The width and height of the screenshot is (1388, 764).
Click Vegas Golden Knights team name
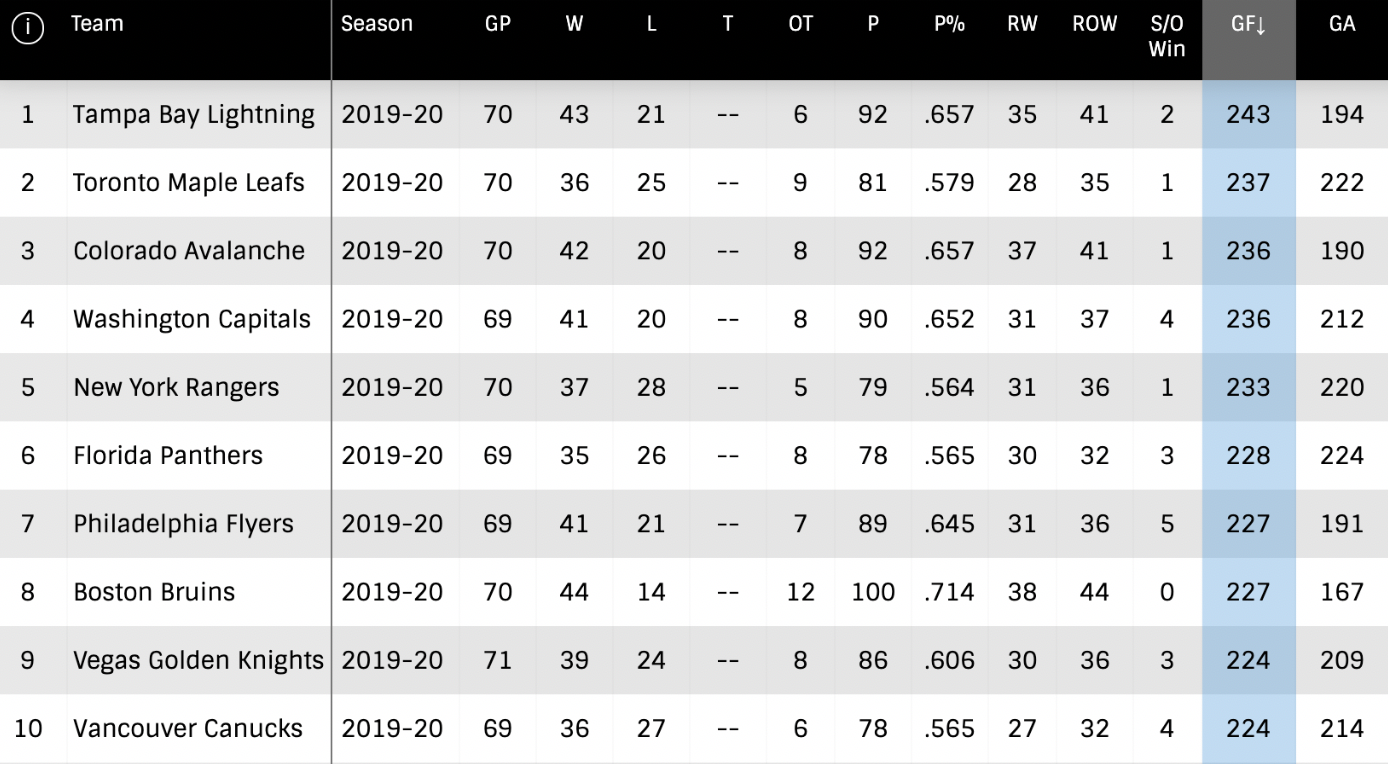point(198,660)
